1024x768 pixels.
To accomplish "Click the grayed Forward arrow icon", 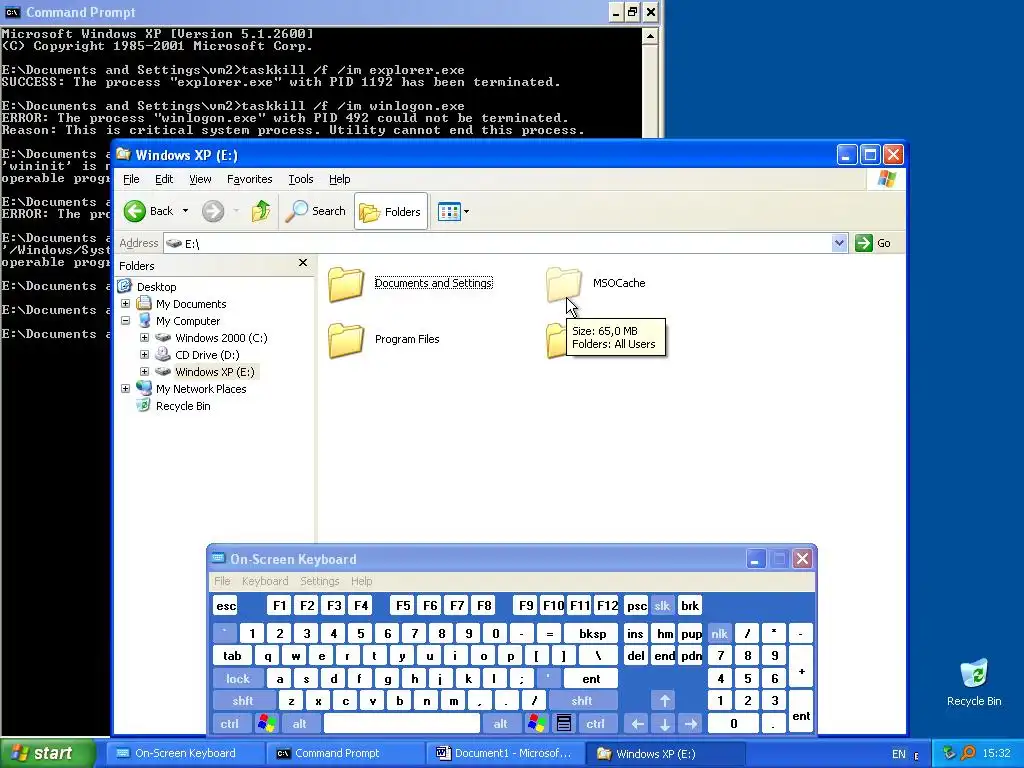I will [x=213, y=211].
